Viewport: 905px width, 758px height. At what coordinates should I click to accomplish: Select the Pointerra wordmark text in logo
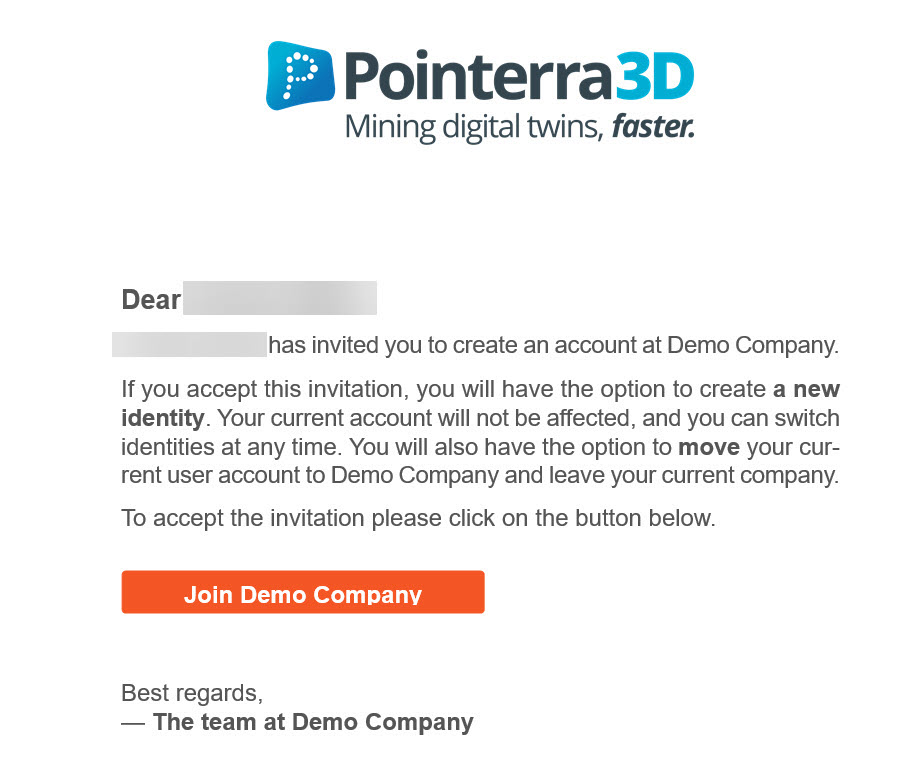coord(478,76)
